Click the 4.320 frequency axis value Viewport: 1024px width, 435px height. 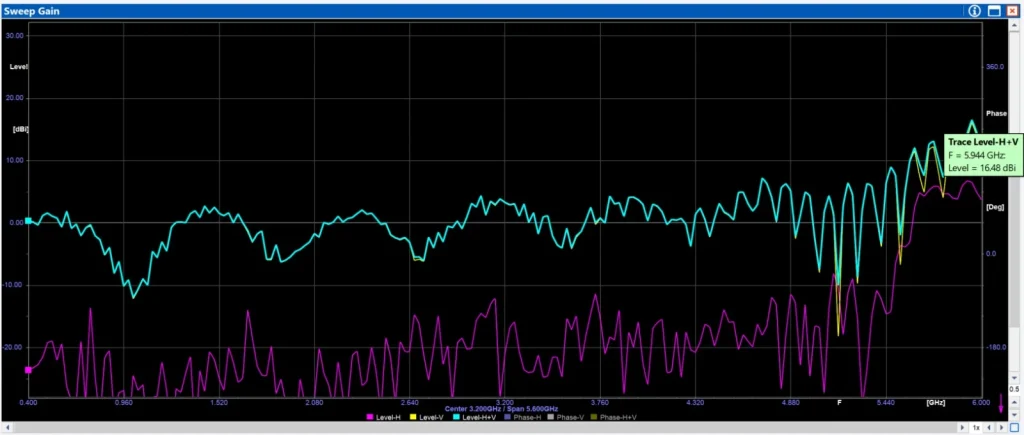696,402
